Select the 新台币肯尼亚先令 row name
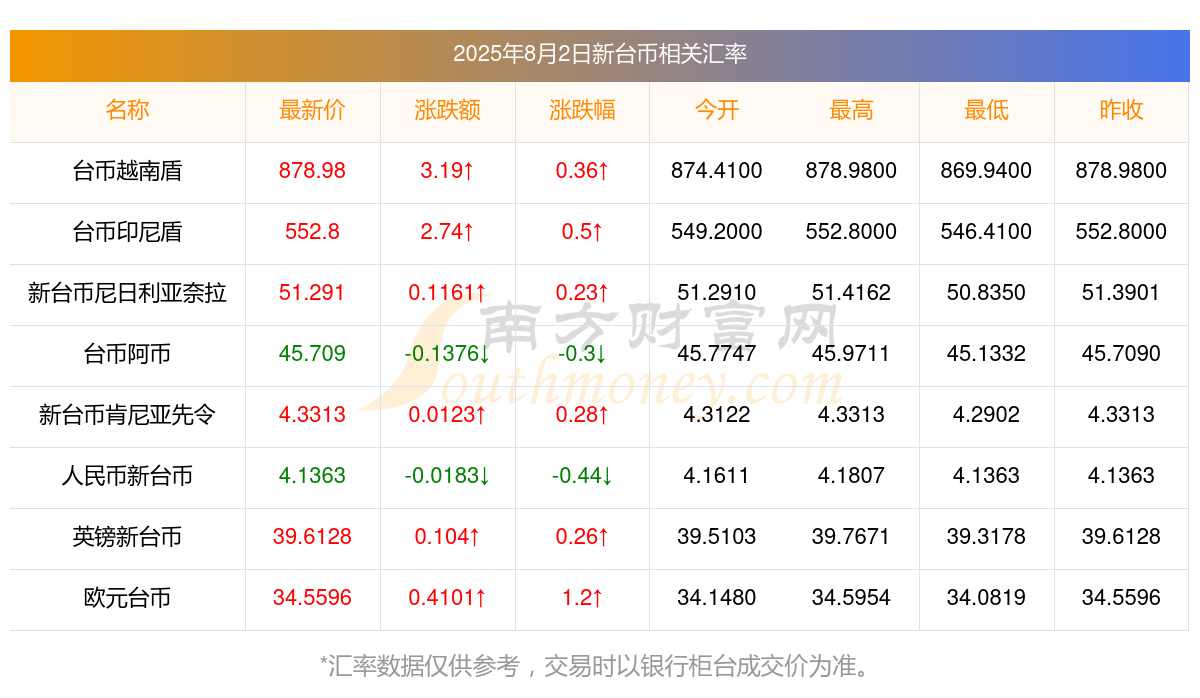 [x=127, y=415]
